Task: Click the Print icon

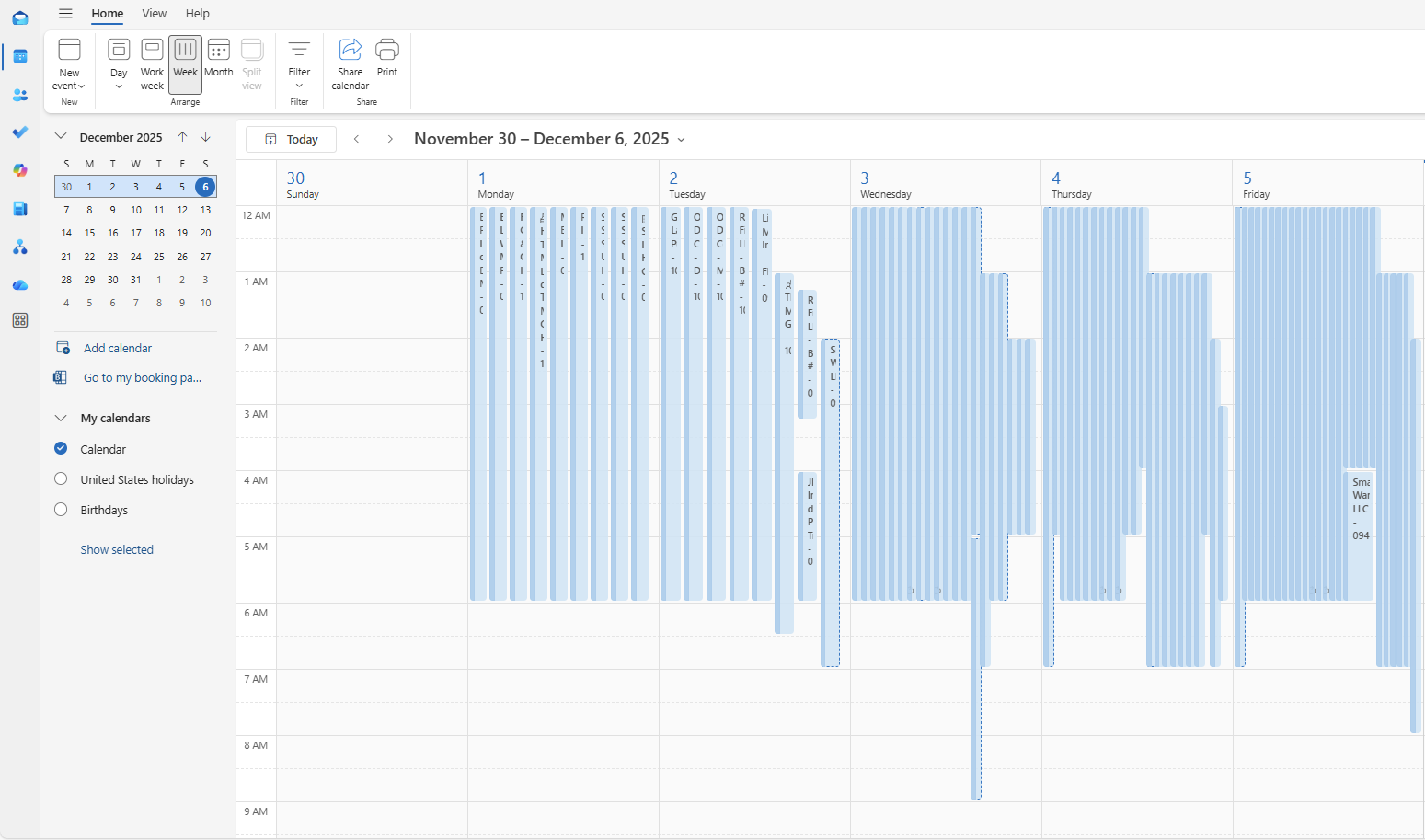Action: 387,49
